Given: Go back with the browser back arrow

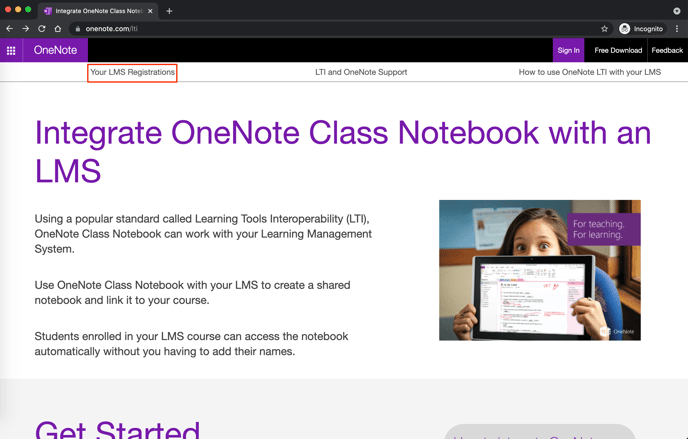Looking at the screenshot, I should pyautogui.click(x=9, y=29).
